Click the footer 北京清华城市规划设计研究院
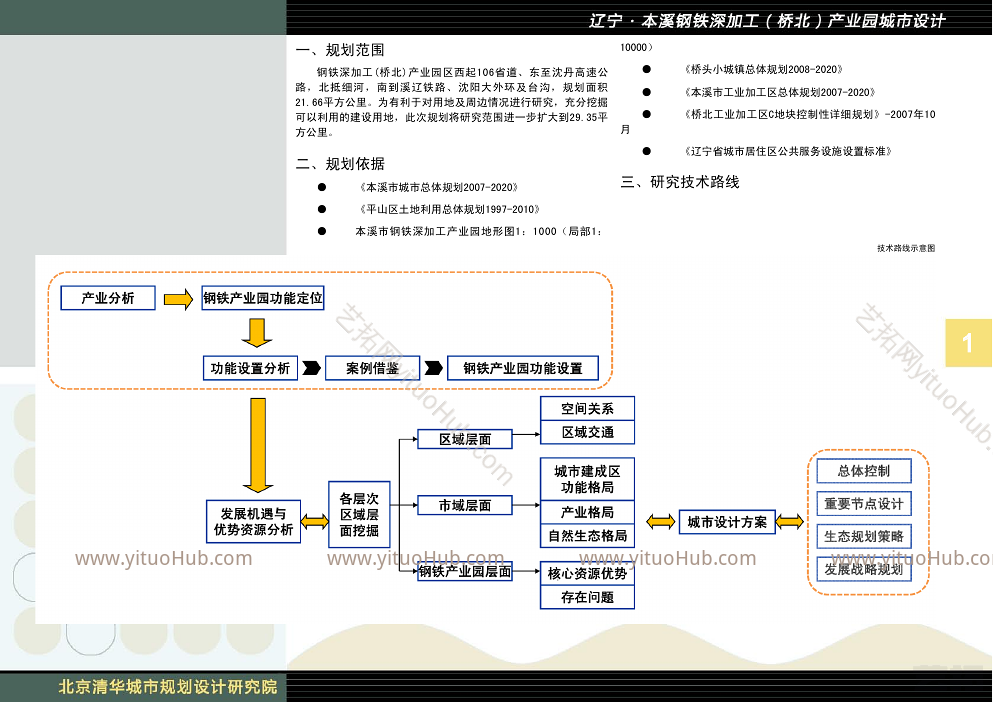The image size is (993, 702). 168,687
